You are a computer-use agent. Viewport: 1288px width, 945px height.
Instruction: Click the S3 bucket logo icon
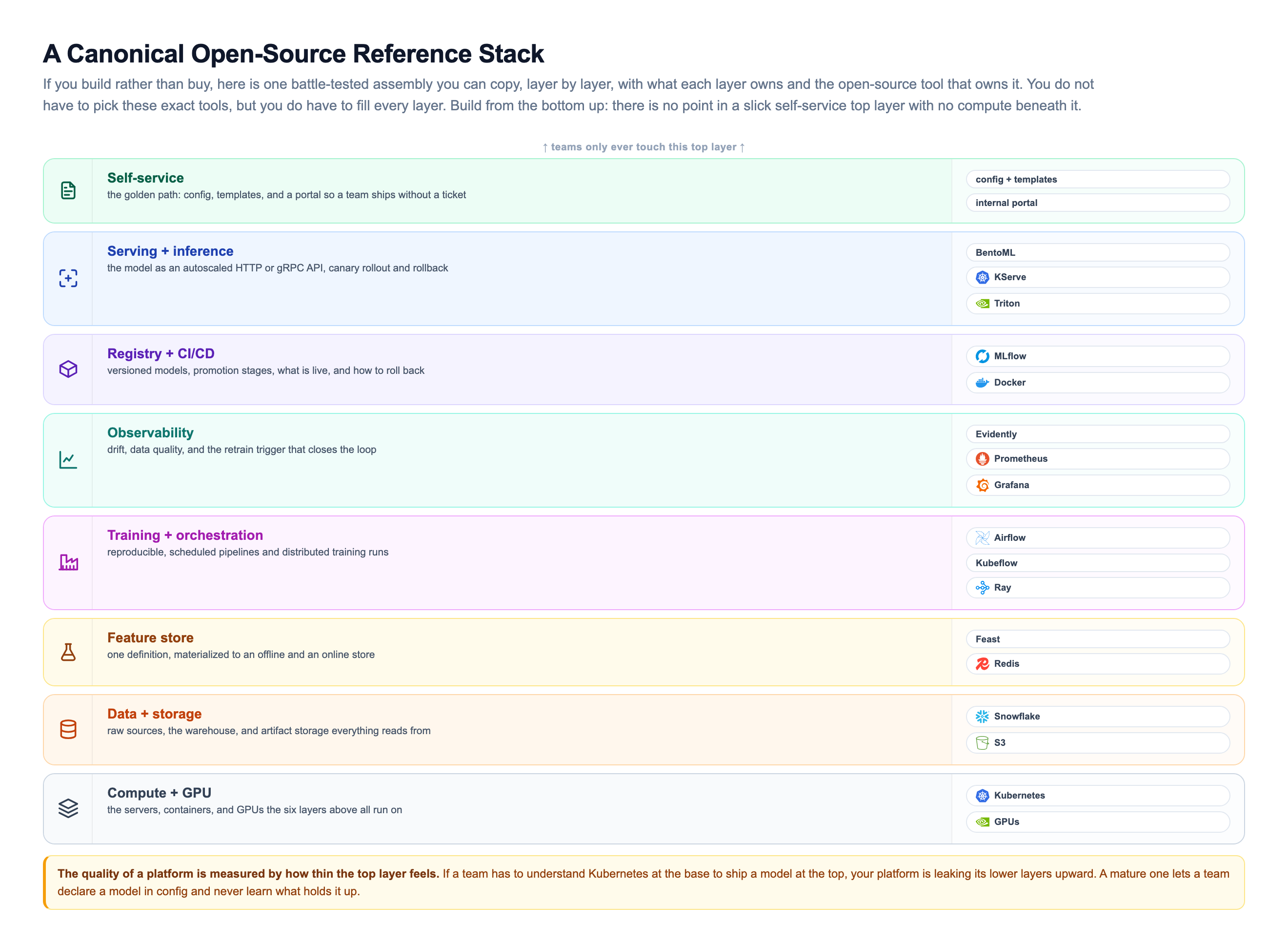(982, 742)
